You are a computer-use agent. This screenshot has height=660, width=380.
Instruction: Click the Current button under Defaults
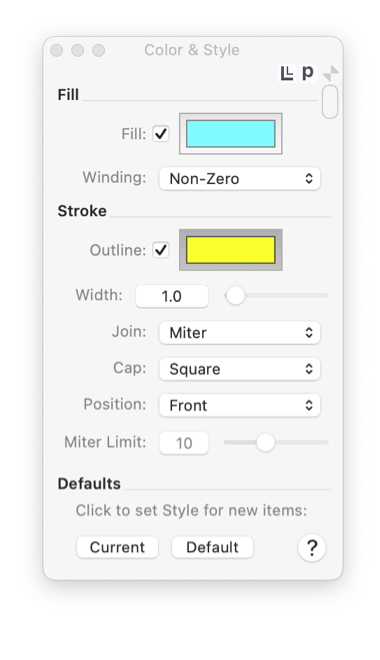pos(117,547)
